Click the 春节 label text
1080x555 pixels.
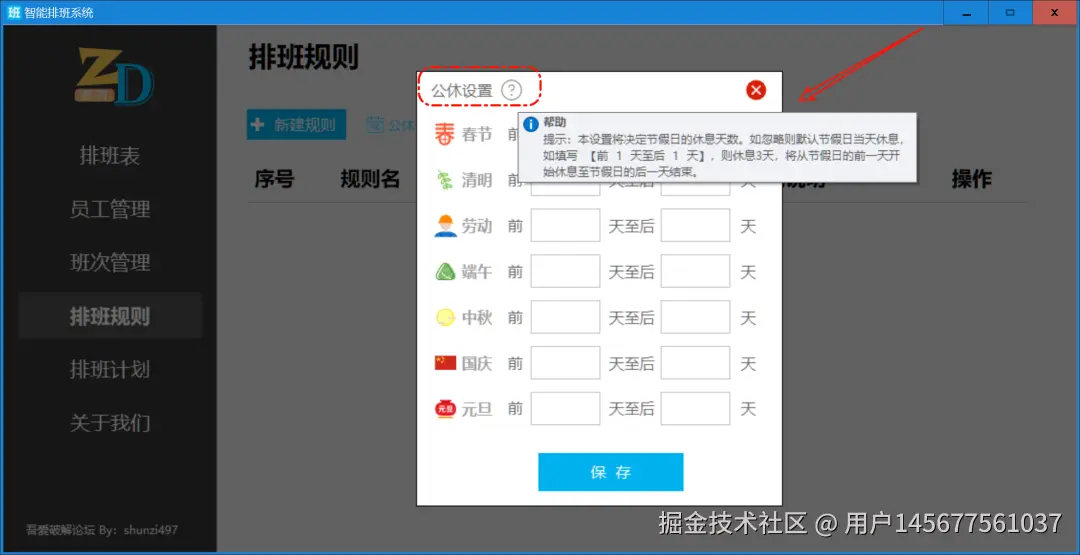477,134
